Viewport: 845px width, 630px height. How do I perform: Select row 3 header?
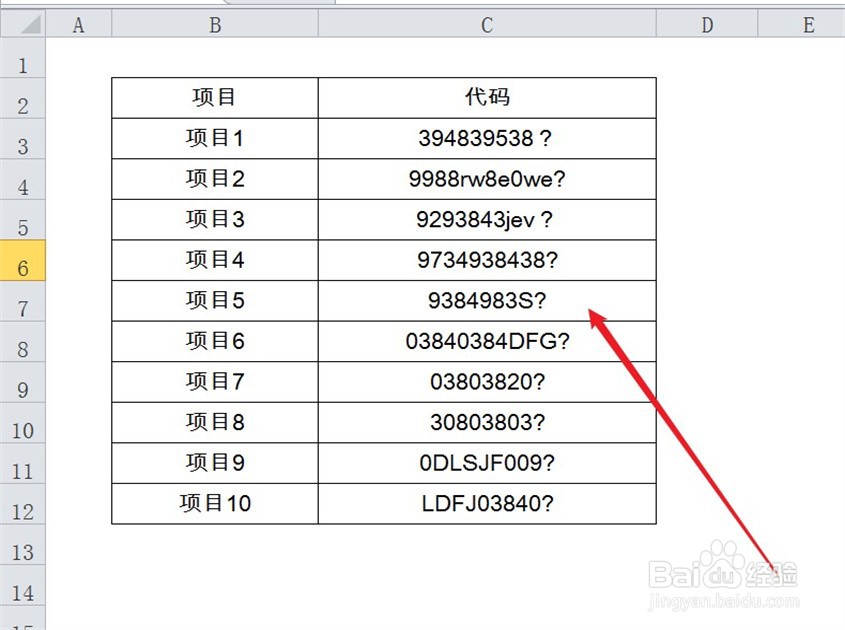23,139
